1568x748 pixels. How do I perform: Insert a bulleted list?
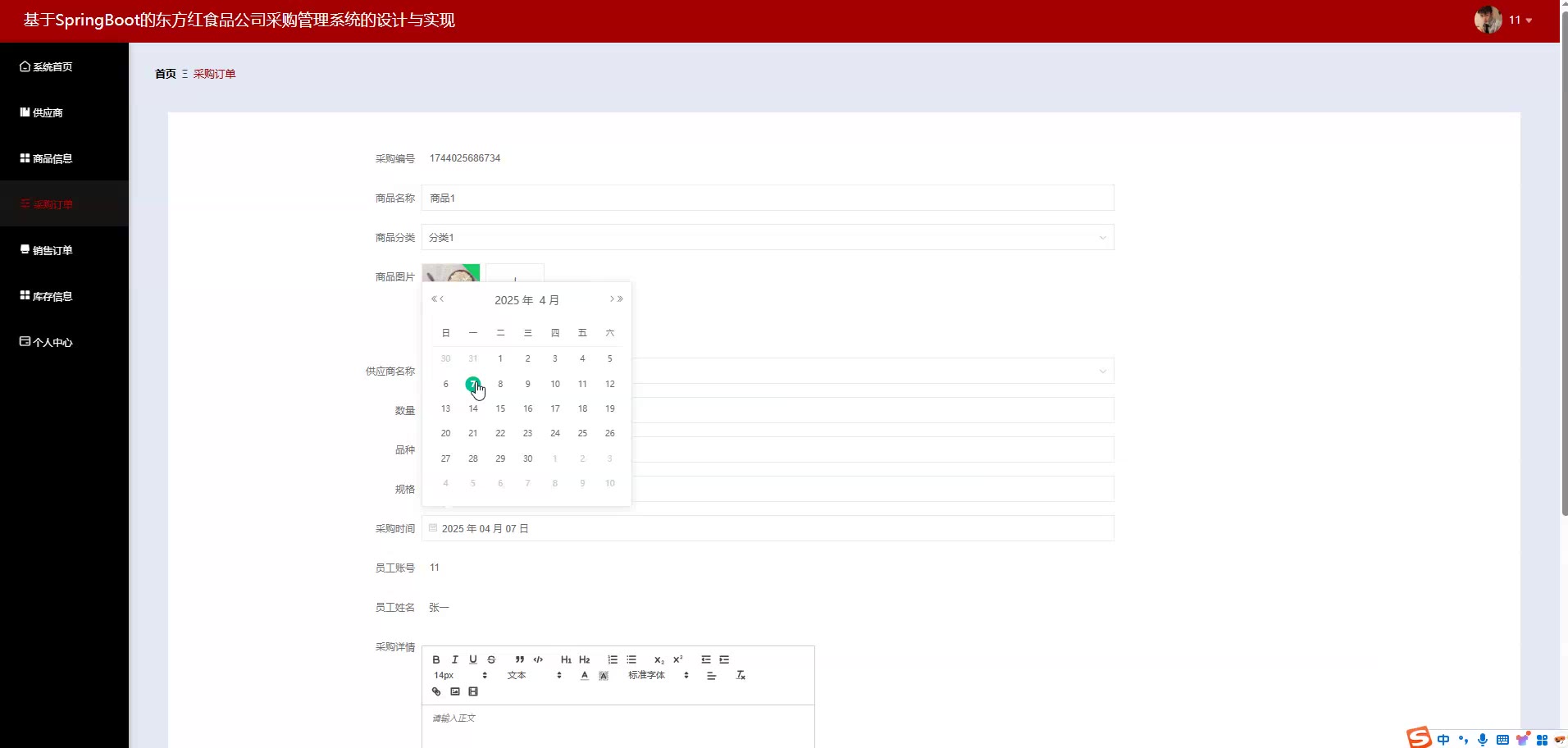pyautogui.click(x=631, y=659)
